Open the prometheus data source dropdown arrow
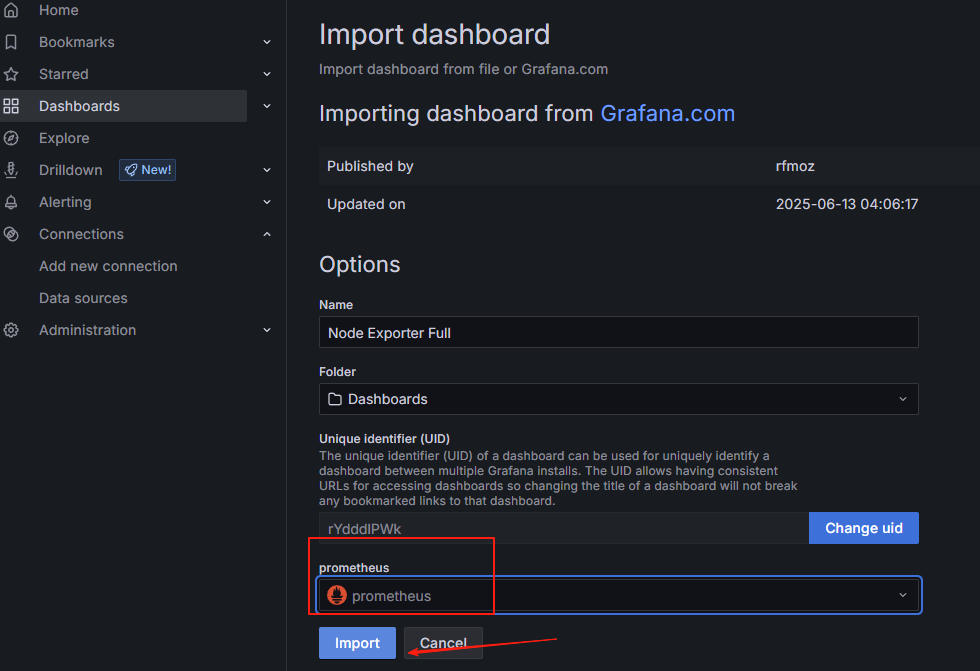This screenshot has width=980, height=671. (902, 595)
